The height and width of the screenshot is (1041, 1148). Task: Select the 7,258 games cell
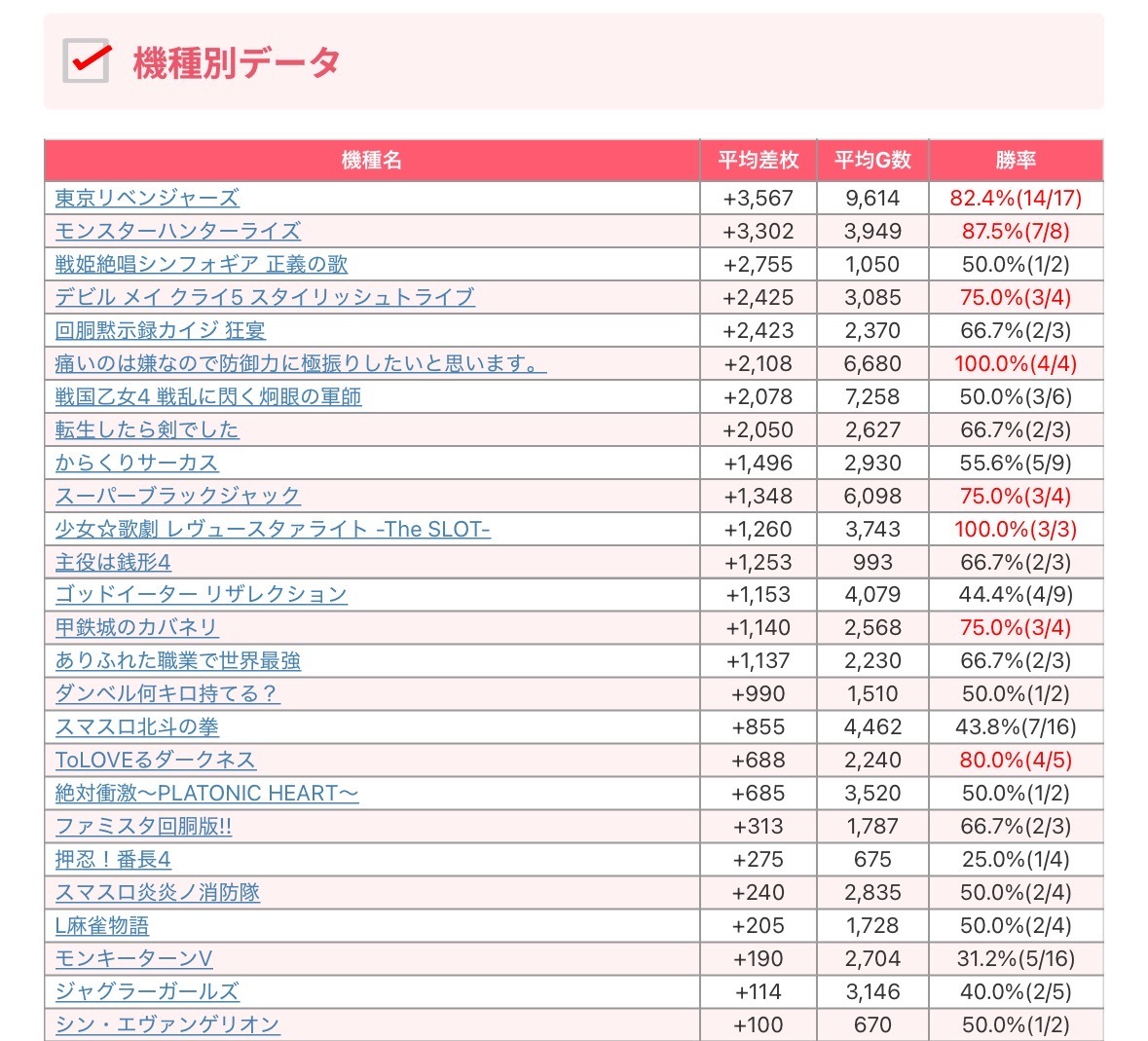tap(872, 396)
